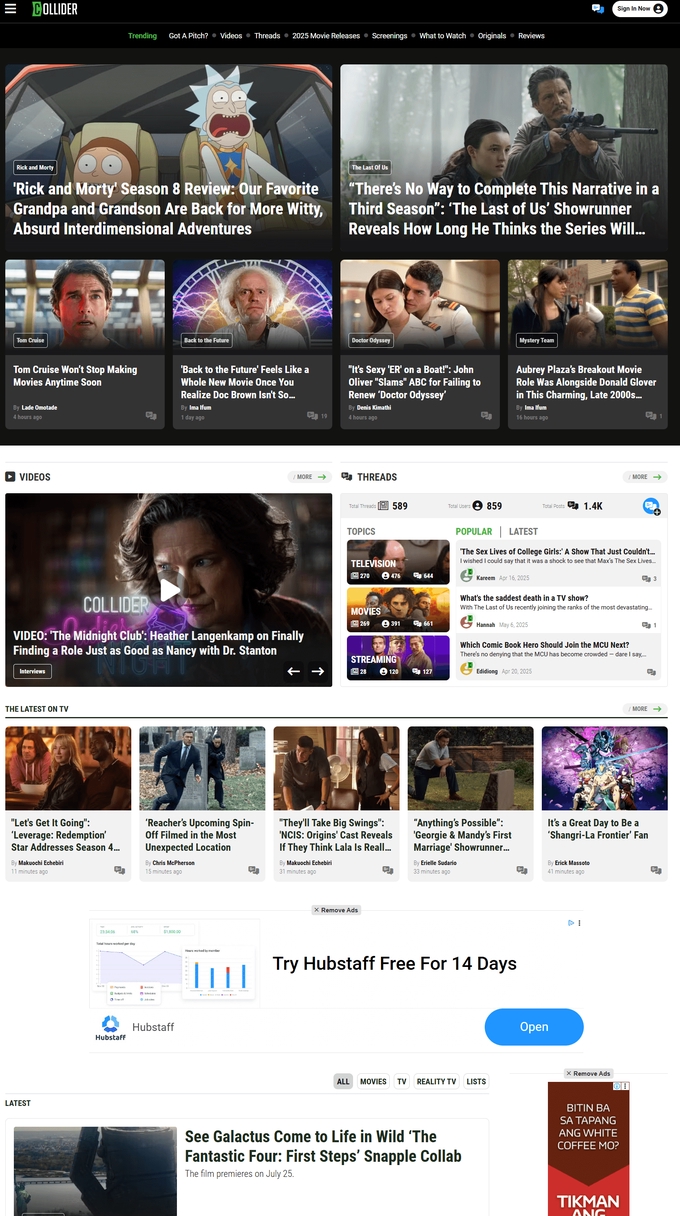The width and height of the screenshot is (680, 1216).
Task: Open comments icon on Leverage card
Action: tap(120, 870)
